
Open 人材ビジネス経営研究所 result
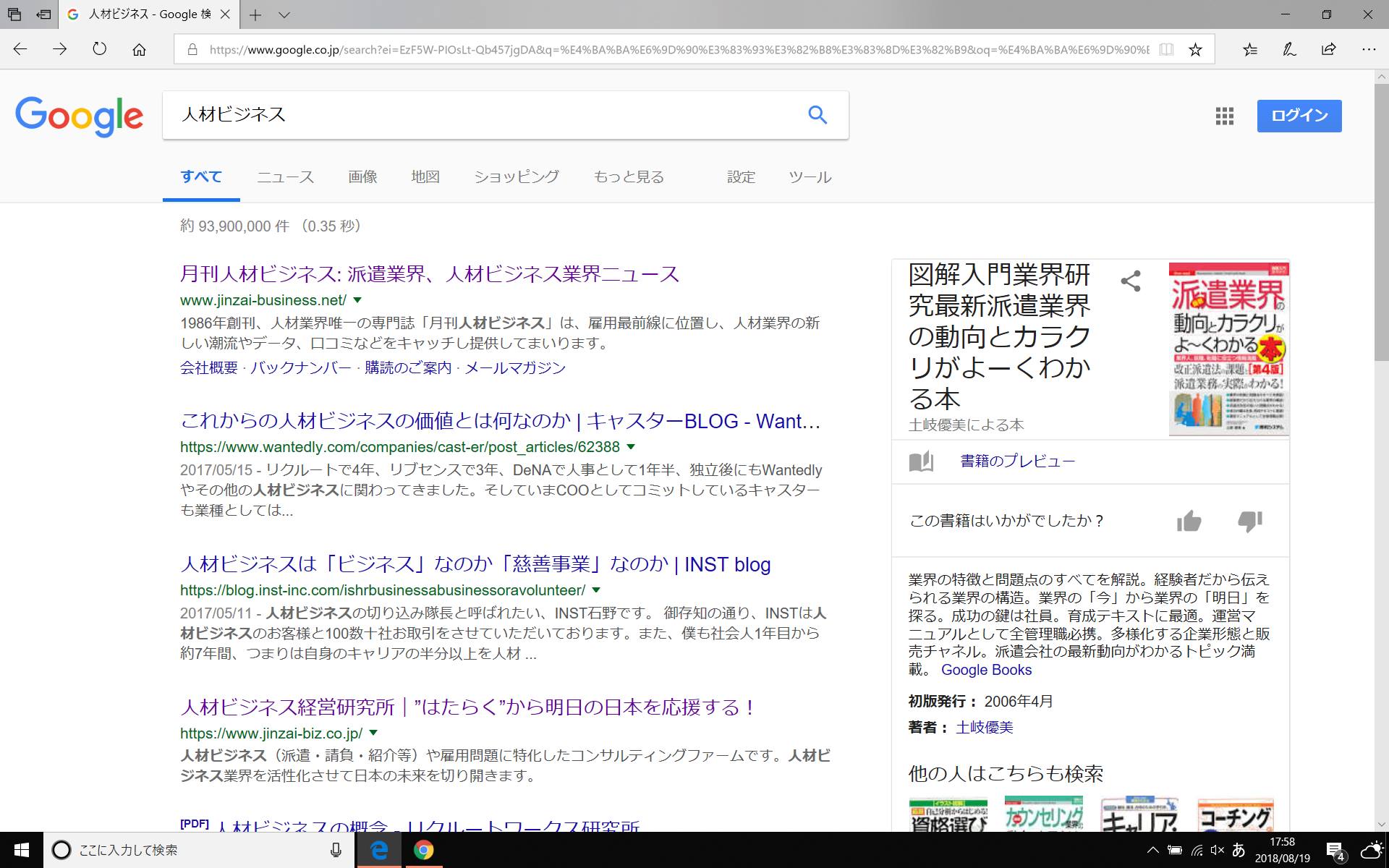point(468,707)
